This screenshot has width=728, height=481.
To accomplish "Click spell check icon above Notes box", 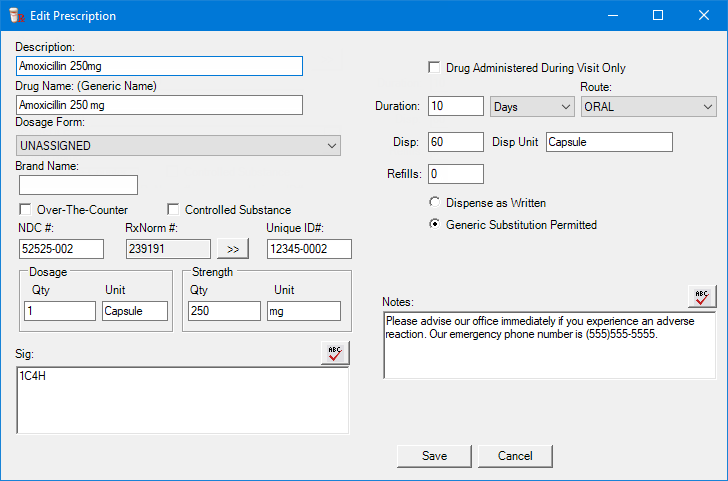I will 702,297.
